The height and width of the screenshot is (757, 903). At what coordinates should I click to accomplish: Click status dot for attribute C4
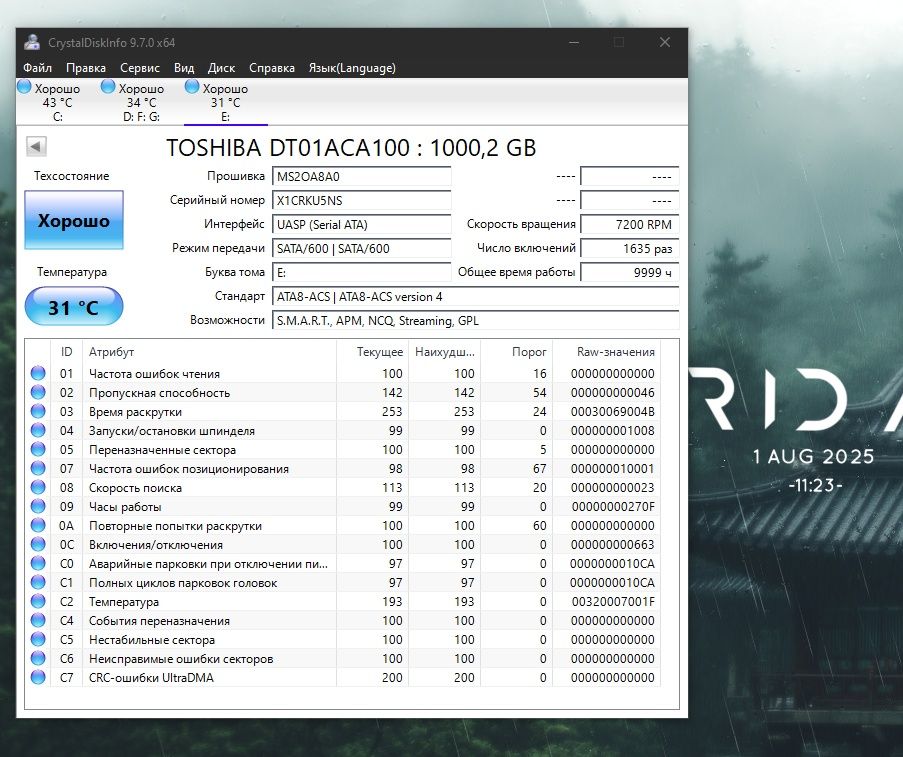click(x=38, y=620)
